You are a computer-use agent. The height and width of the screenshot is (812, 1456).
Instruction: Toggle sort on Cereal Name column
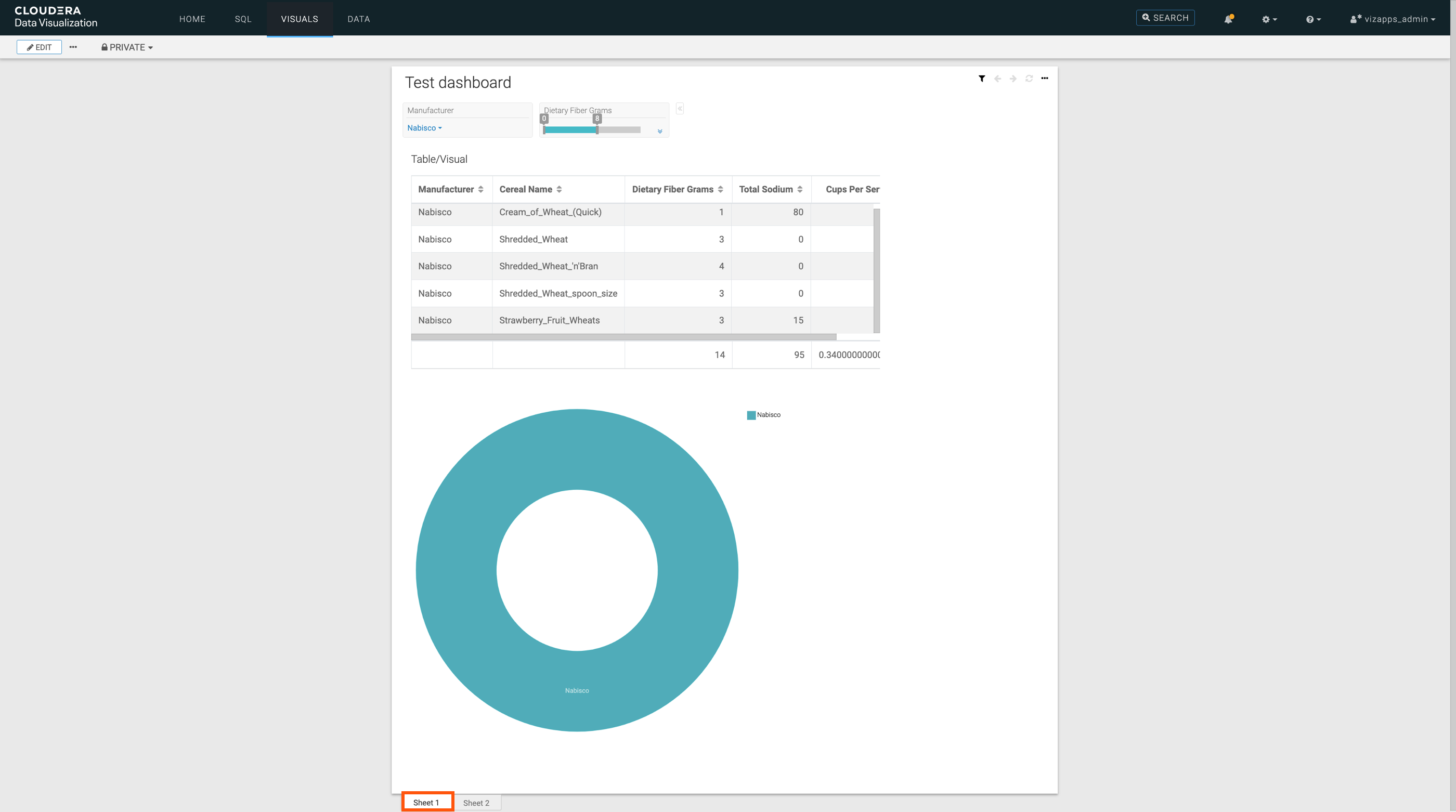[559, 189]
